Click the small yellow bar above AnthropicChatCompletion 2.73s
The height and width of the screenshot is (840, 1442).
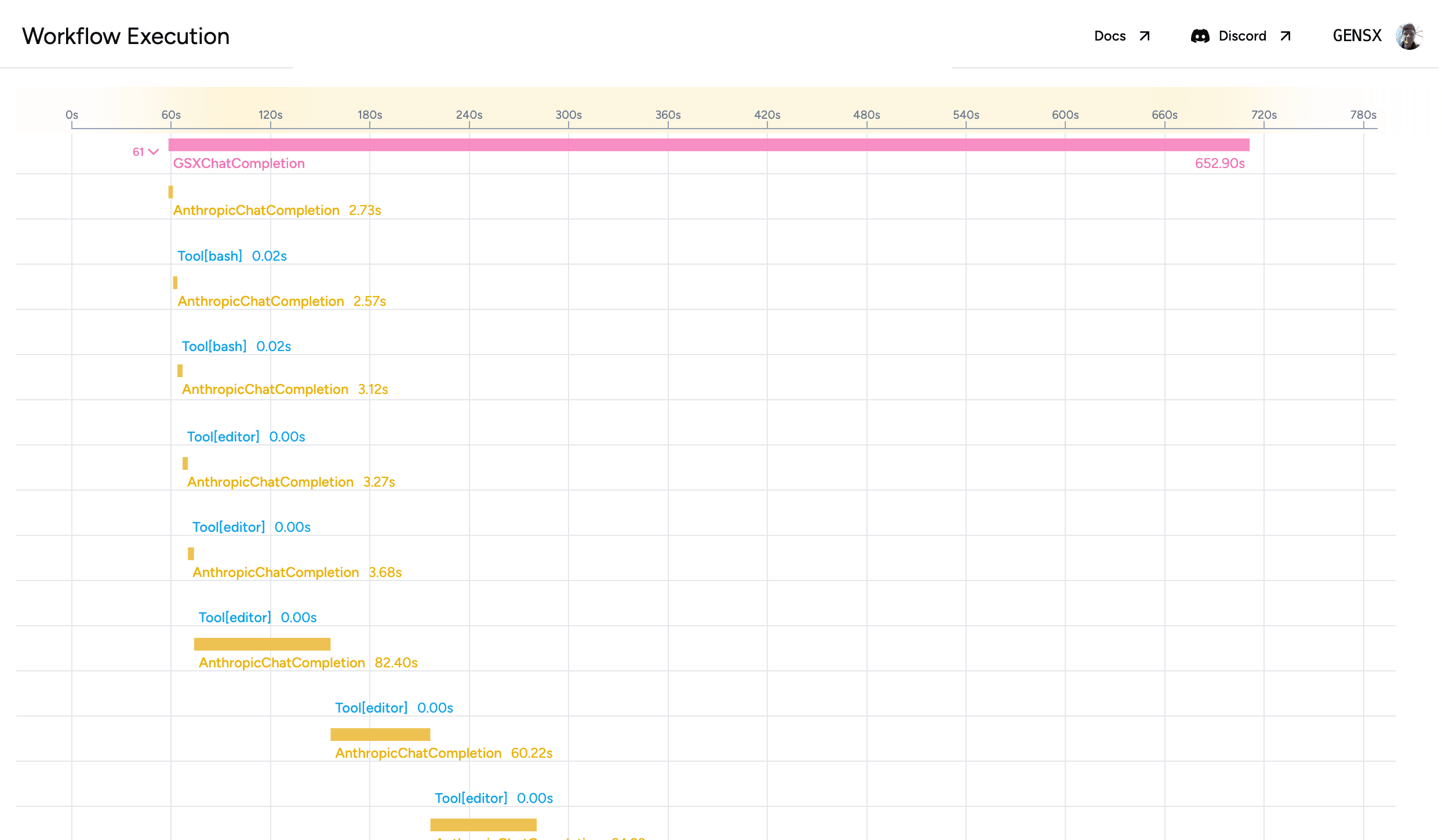click(170, 192)
